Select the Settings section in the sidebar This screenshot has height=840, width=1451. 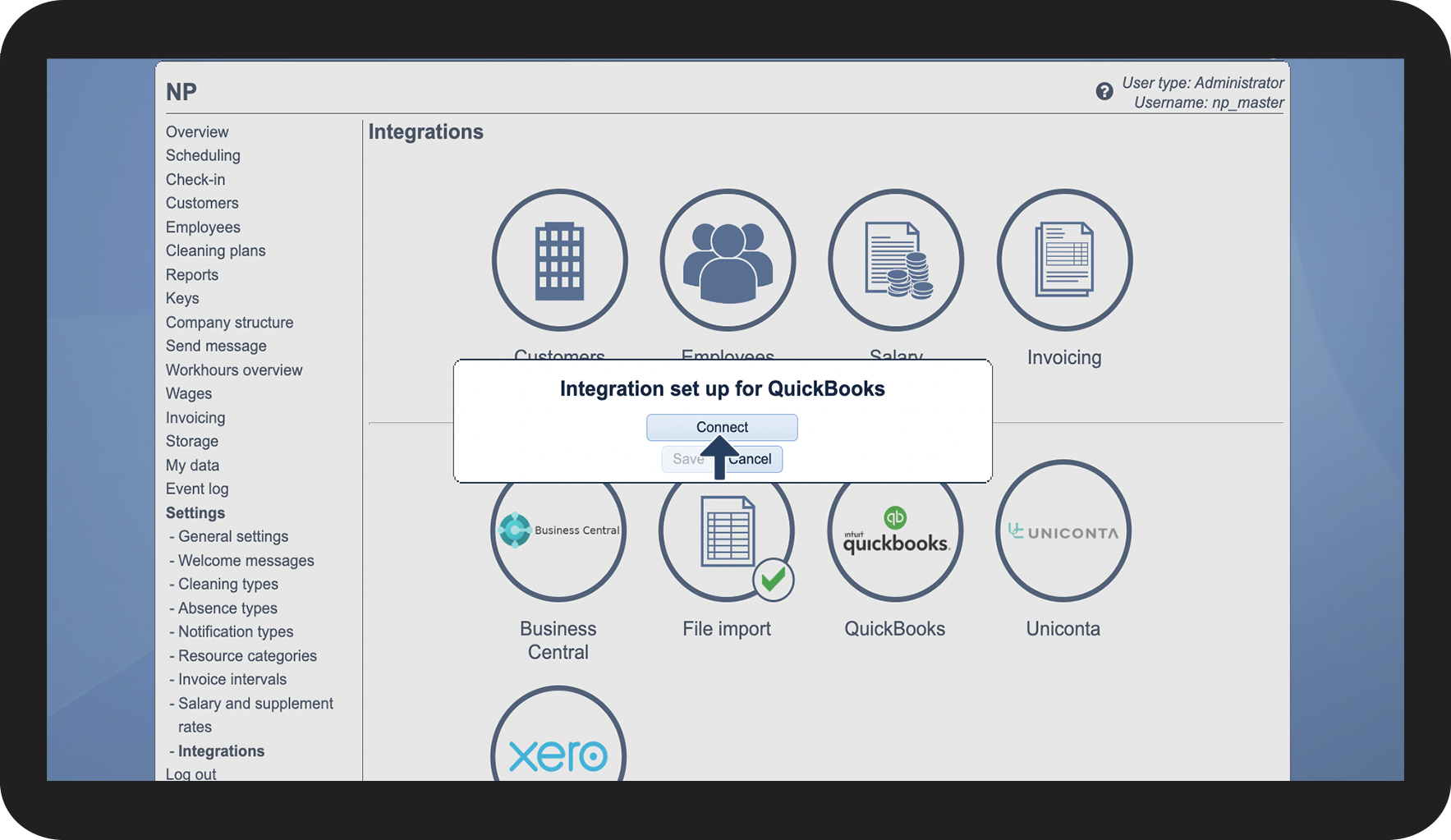pos(195,513)
